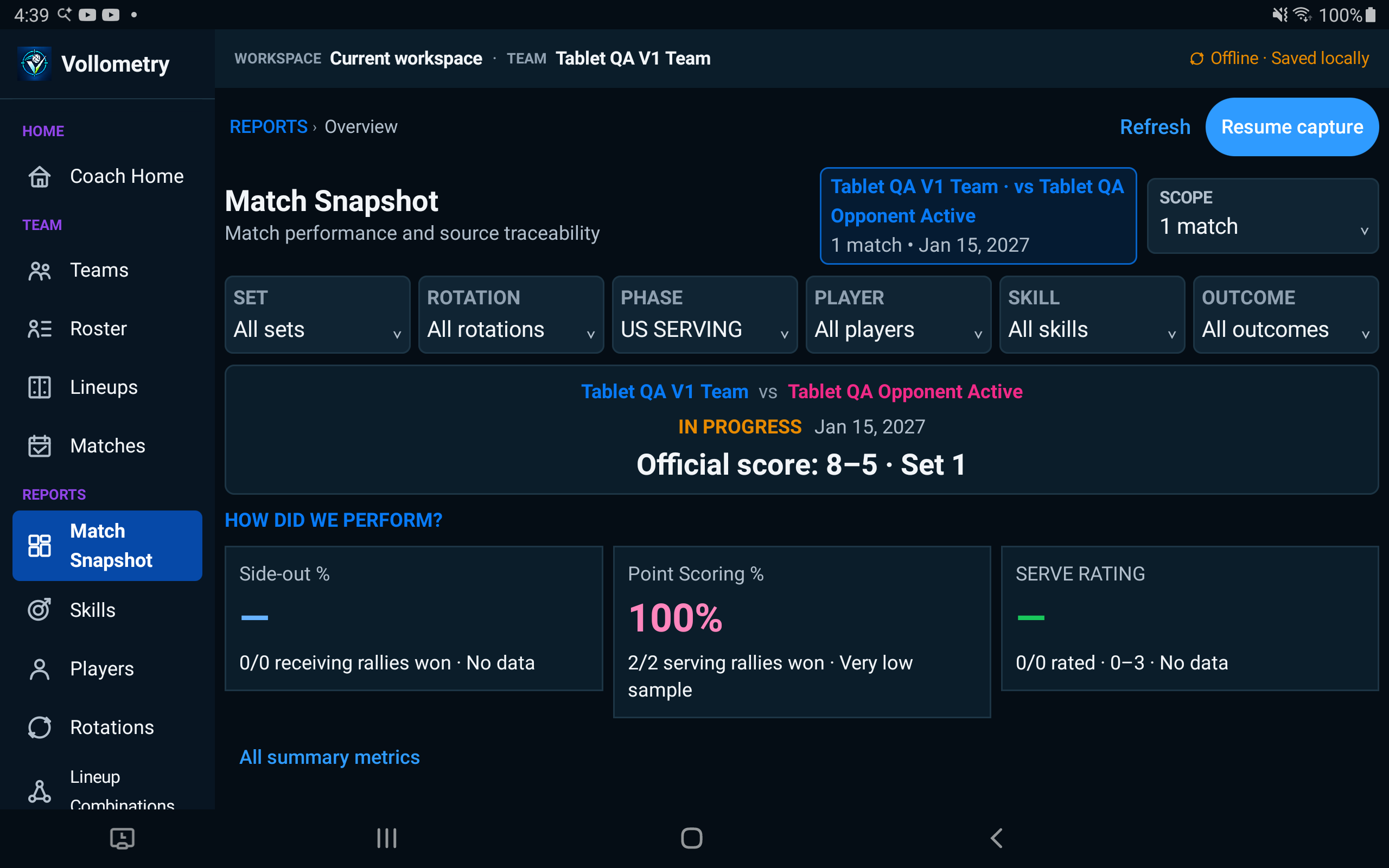Open the Skills report sidebar item
This screenshot has width=1389, height=868.
tap(107, 610)
